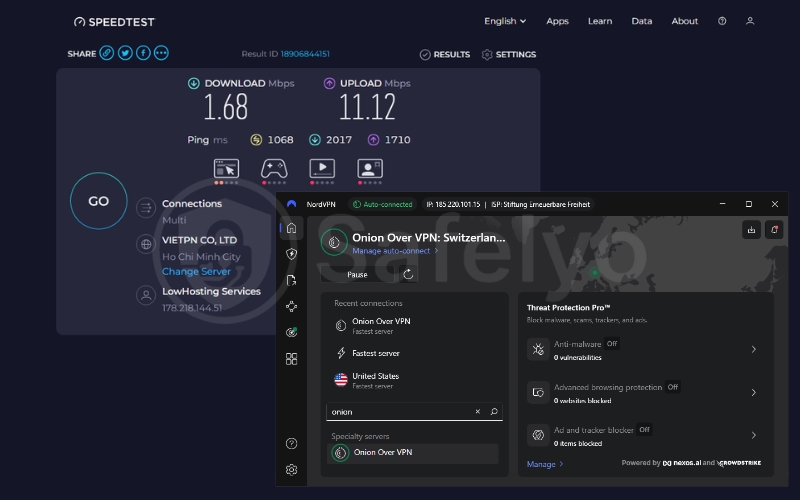Click the download ping value 2017
The height and width of the screenshot is (500, 800).
pyautogui.click(x=339, y=140)
